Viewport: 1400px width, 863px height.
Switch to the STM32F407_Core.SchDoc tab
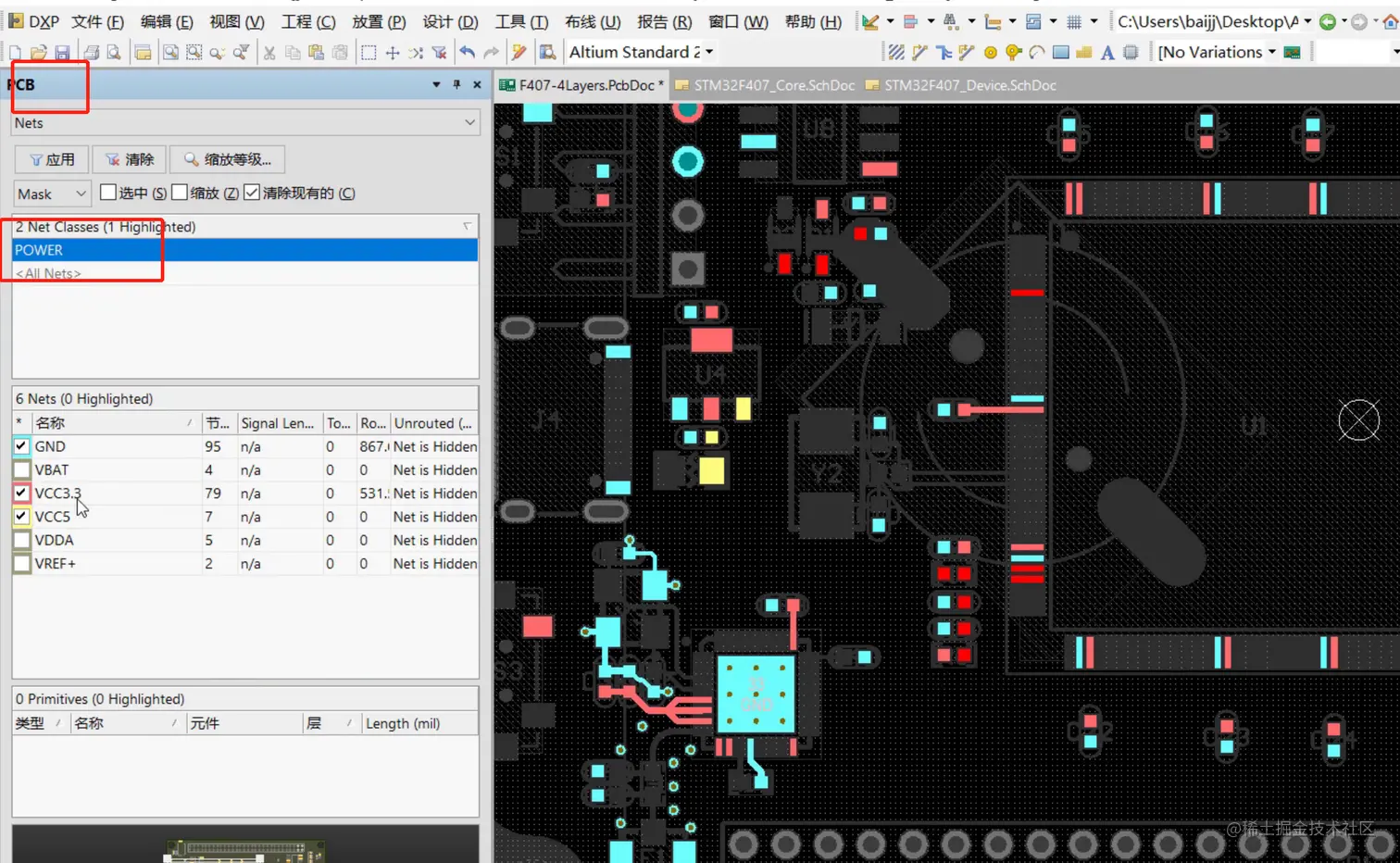(765, 85)
